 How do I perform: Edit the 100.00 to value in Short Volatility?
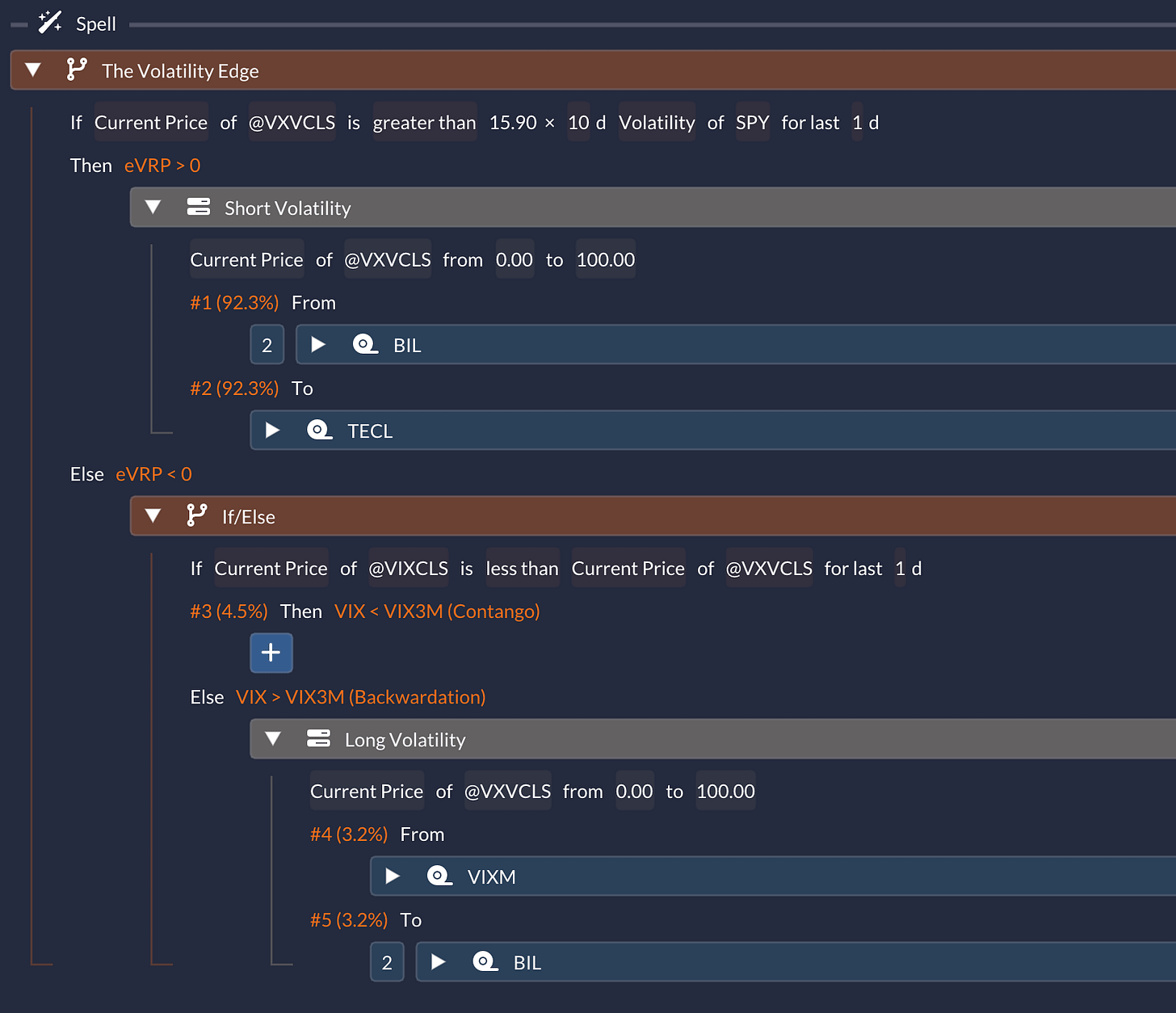coord(606,259)
